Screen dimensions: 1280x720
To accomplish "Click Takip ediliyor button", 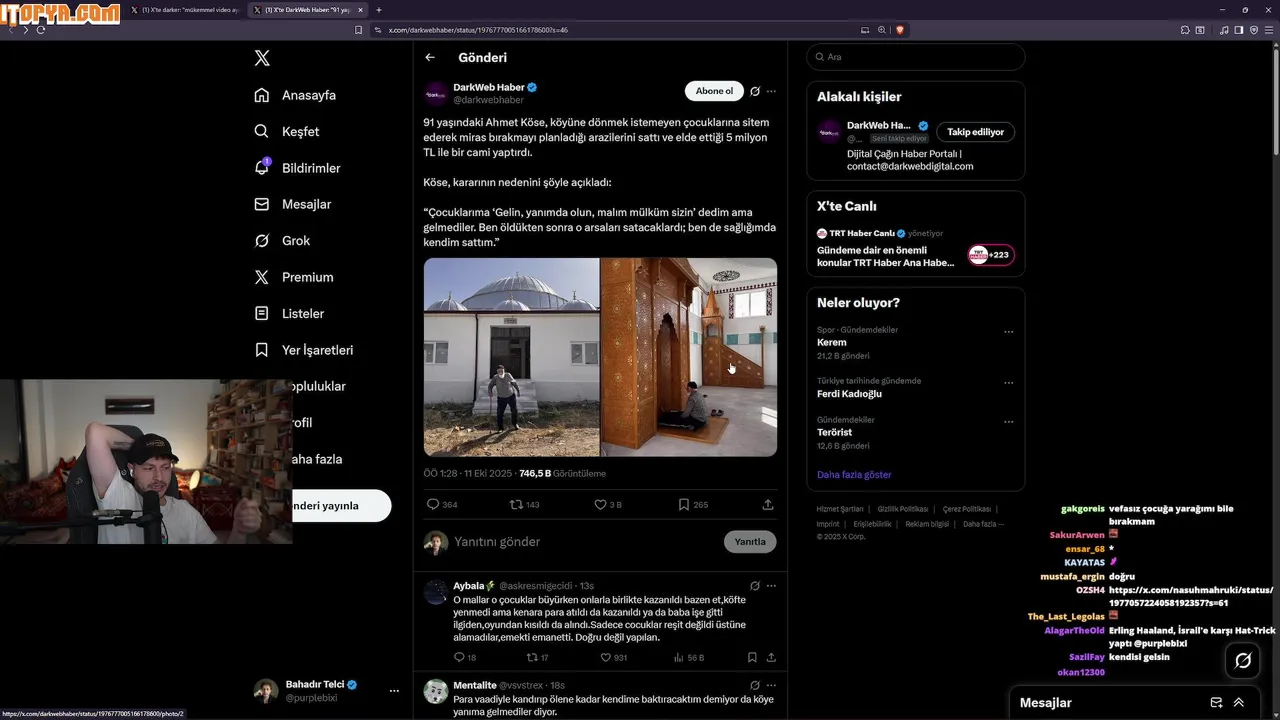I will [x=975, y=132].
